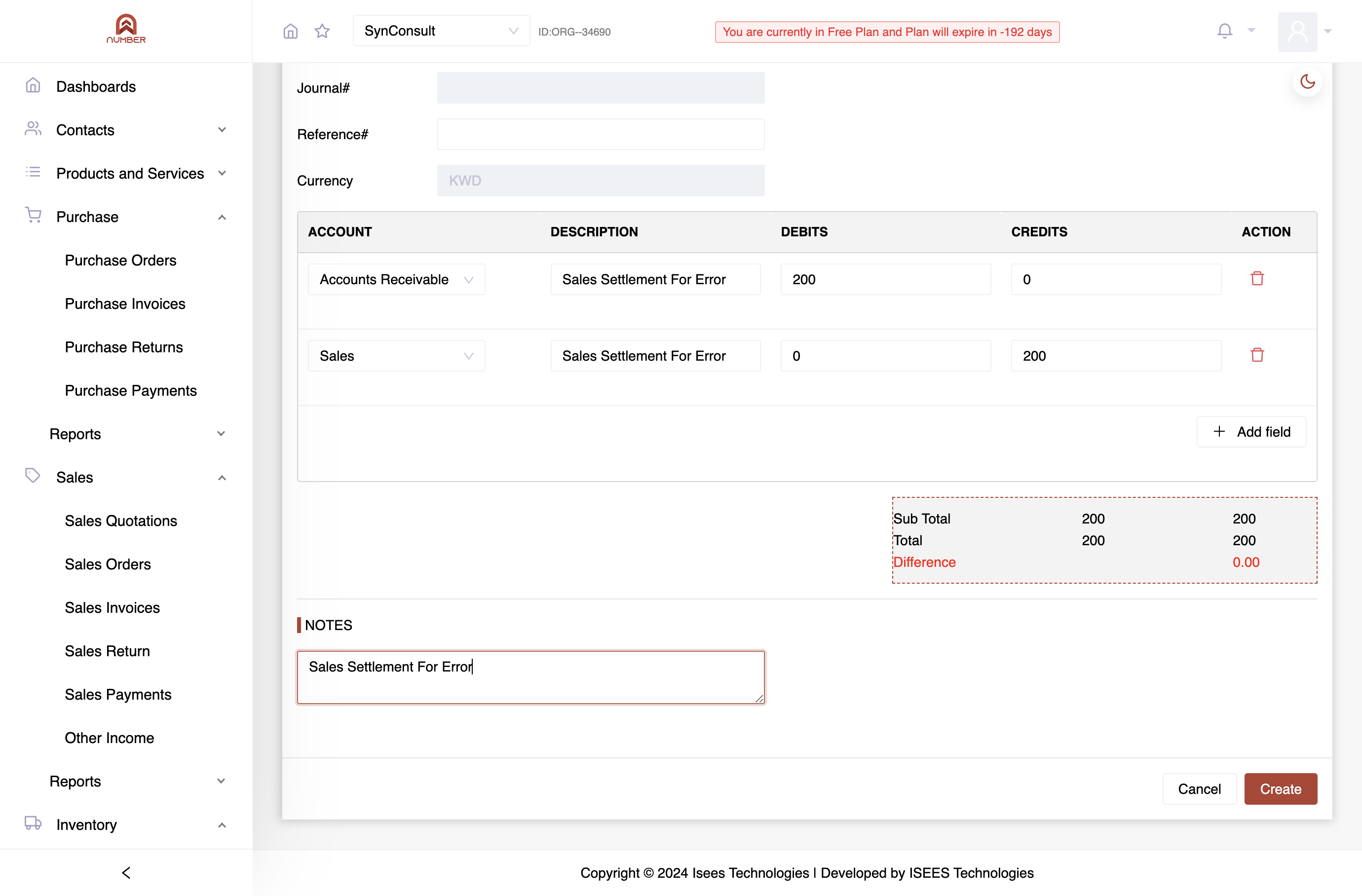Expand the Contacts menu
1362x896 pixels.
[x=126, y=130]
